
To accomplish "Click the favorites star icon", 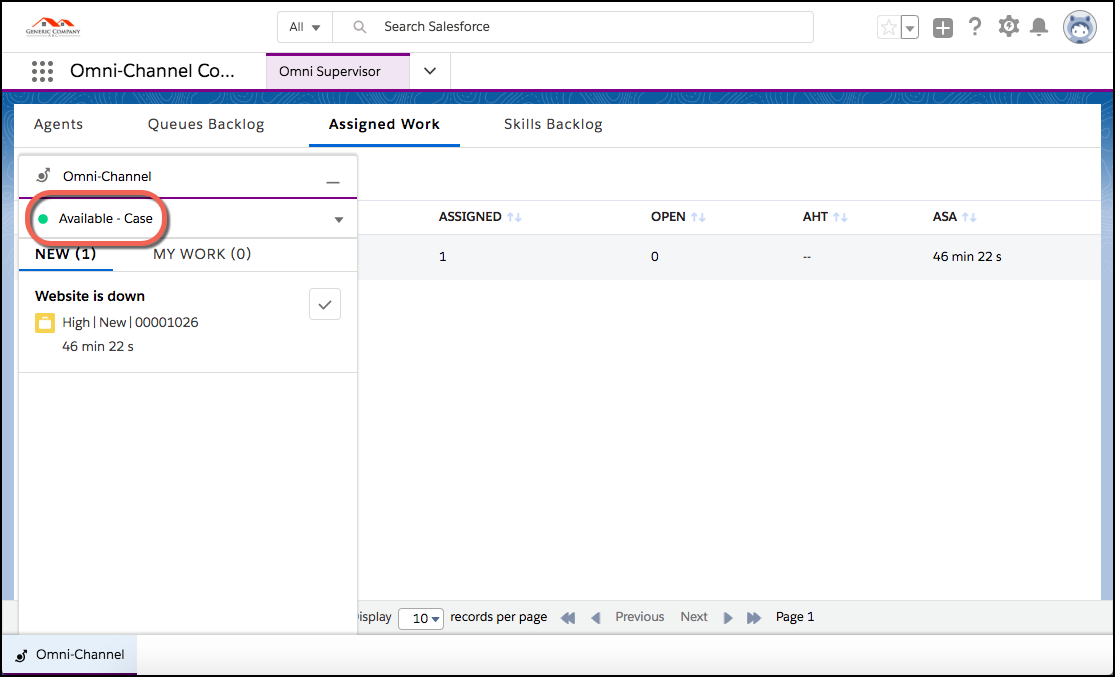I will click(x=889, y=28).
